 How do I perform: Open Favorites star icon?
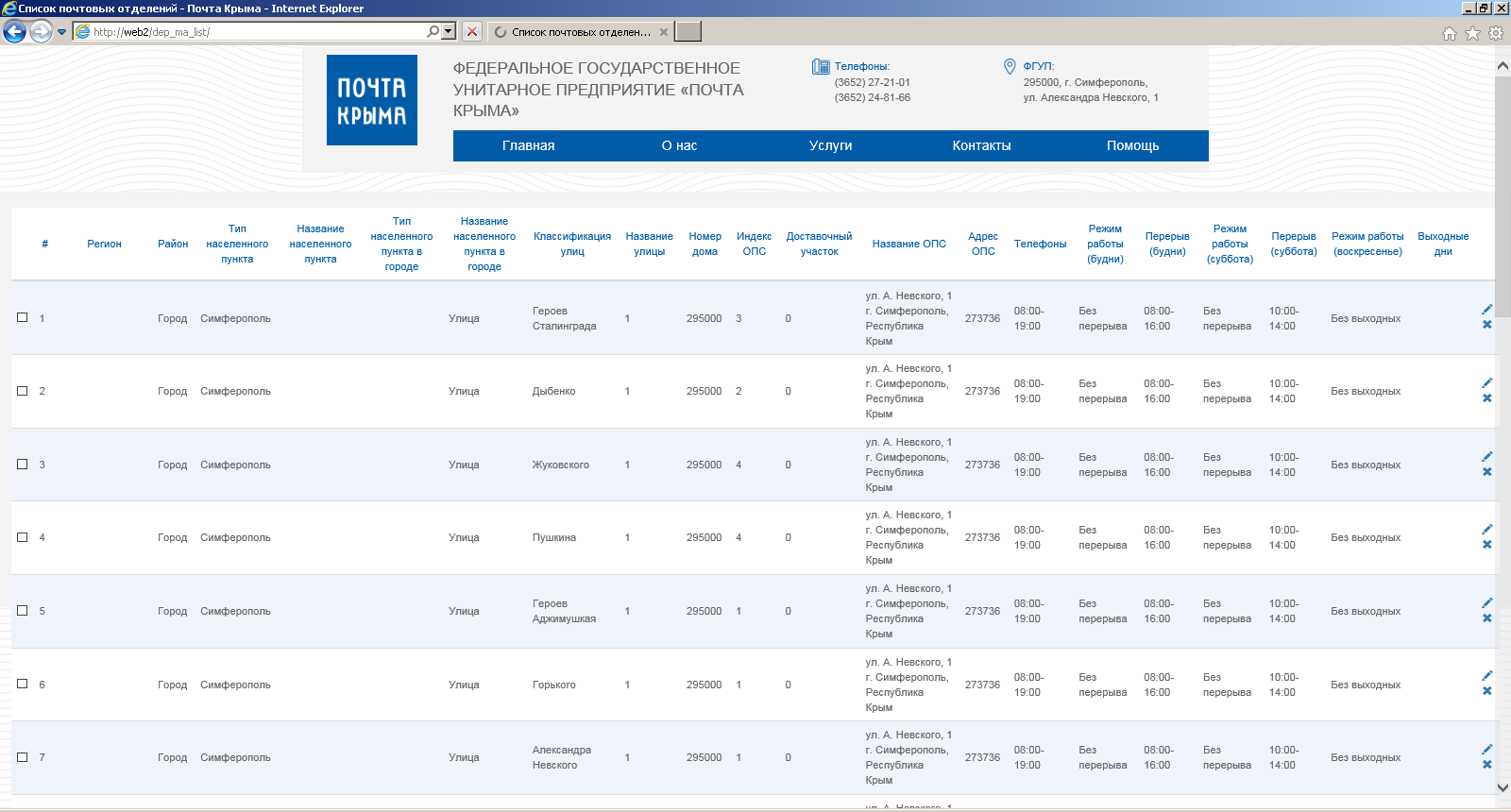pos(1472,33)
